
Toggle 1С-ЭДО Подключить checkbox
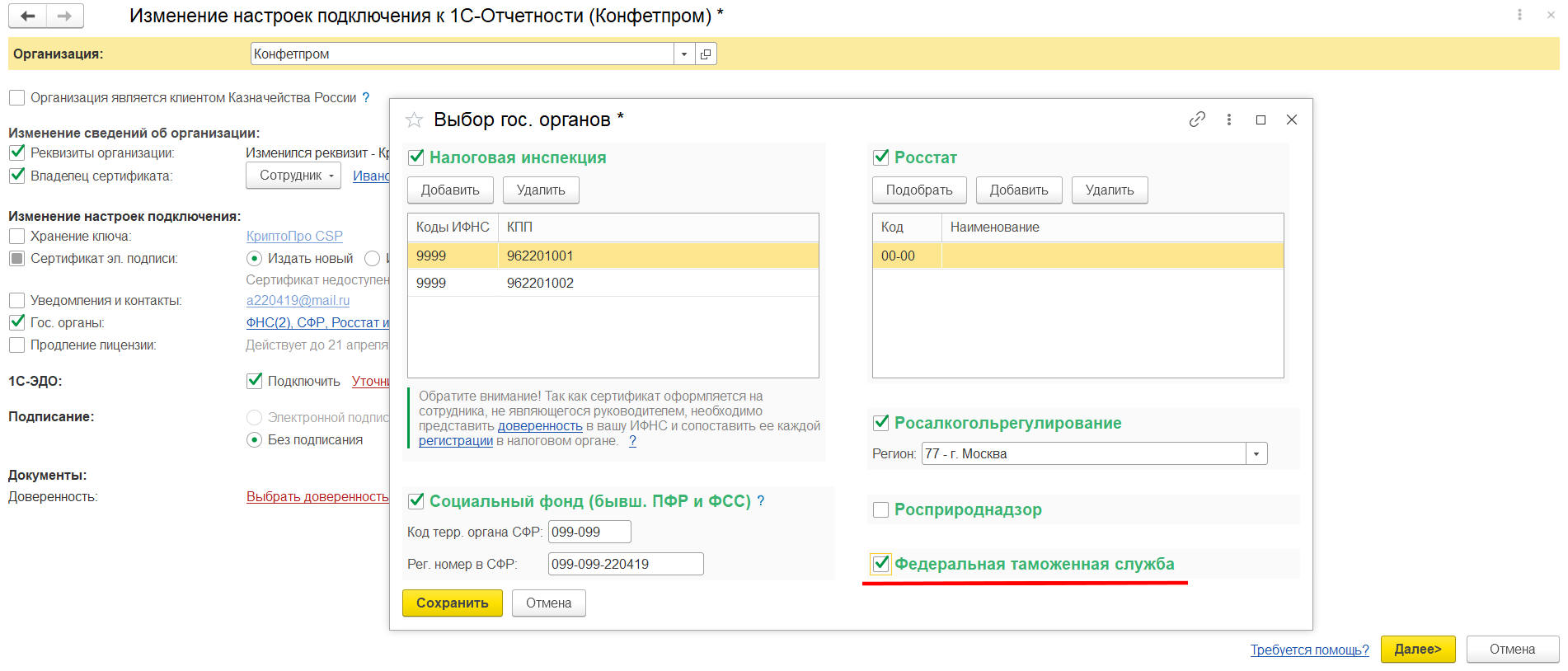click(255, 381)
